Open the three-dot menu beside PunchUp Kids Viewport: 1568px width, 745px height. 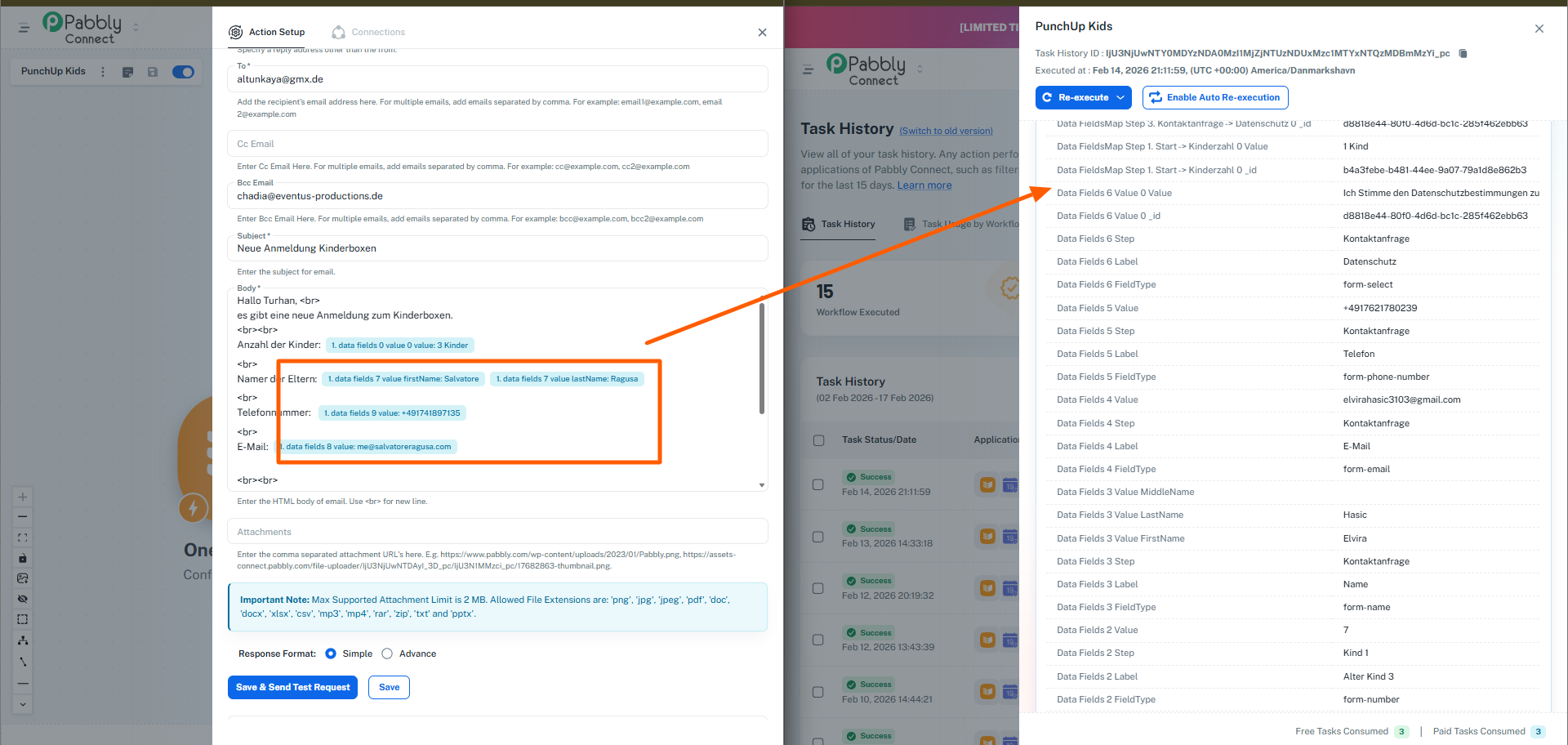point(103,72)
